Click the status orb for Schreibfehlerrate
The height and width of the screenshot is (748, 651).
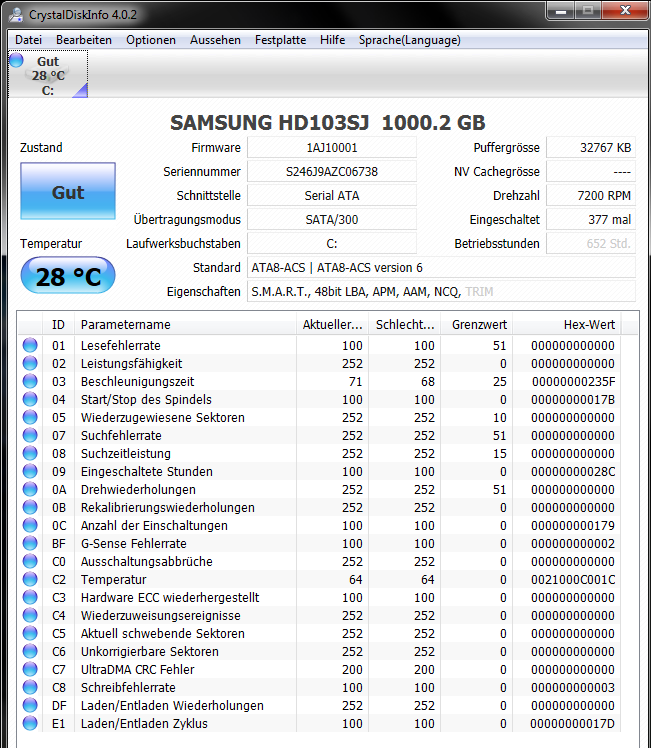[x=30, y=687]
